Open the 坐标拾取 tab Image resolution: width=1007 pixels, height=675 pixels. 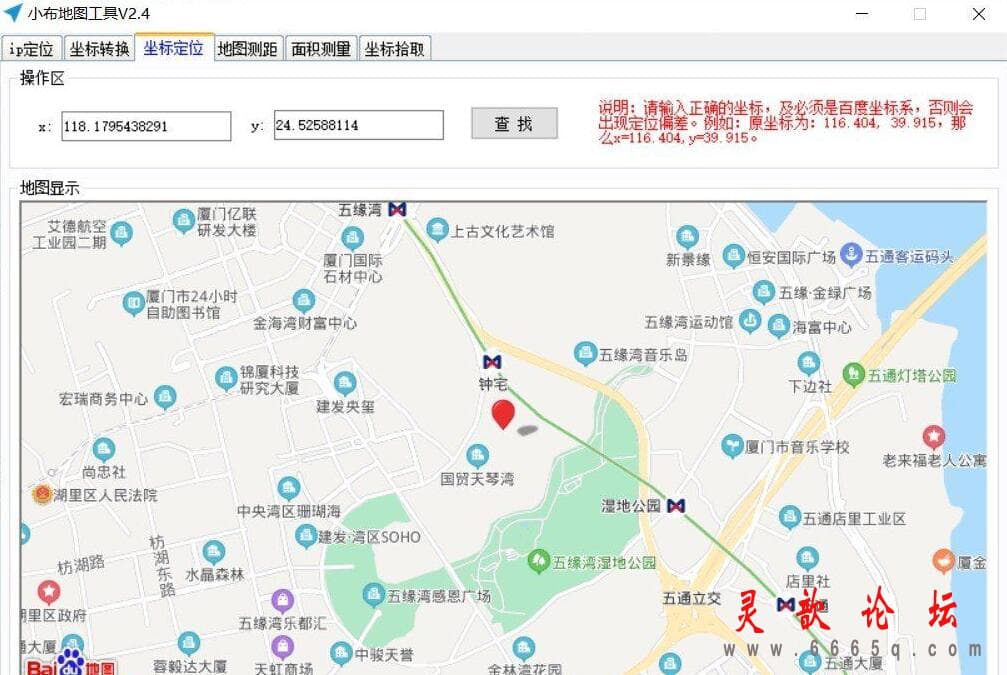coord(394,49)
